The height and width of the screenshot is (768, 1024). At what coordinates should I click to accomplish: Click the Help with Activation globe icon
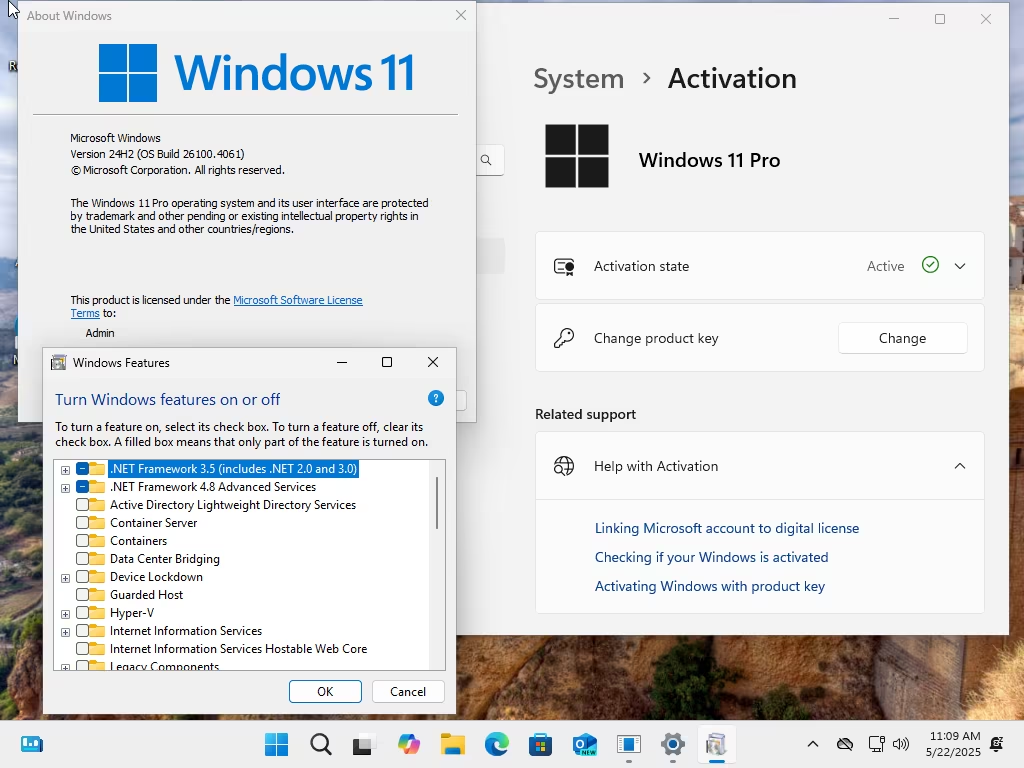pos(564,466)
